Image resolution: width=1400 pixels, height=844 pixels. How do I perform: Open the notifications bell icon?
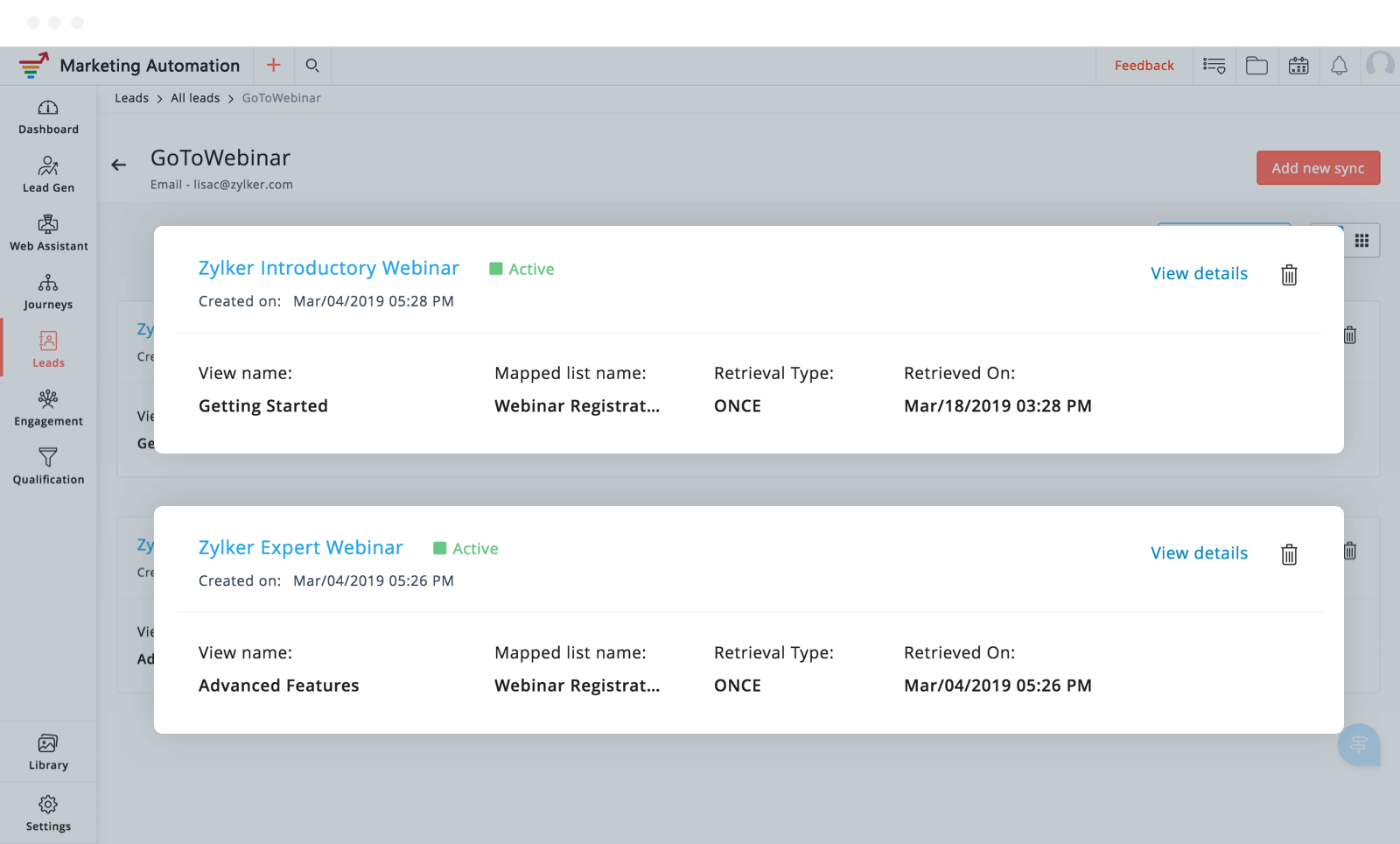[x=1339, y=66]
